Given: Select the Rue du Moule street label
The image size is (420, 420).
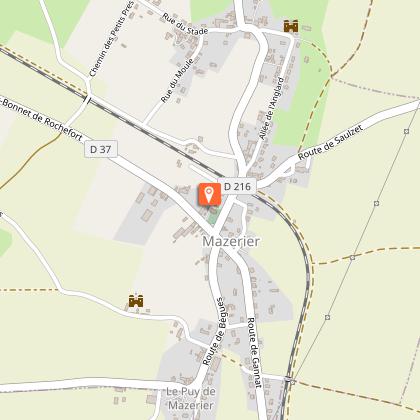Looking at the screenshot, I should click(177, 80).
